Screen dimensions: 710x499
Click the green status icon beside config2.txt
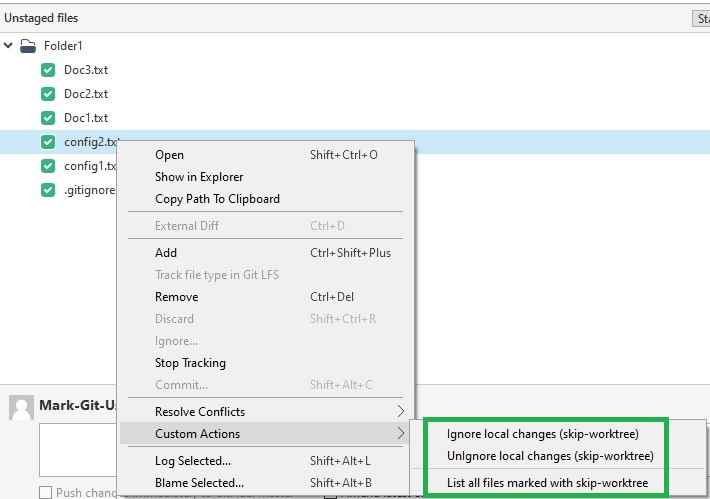click(x=48, y=142)
